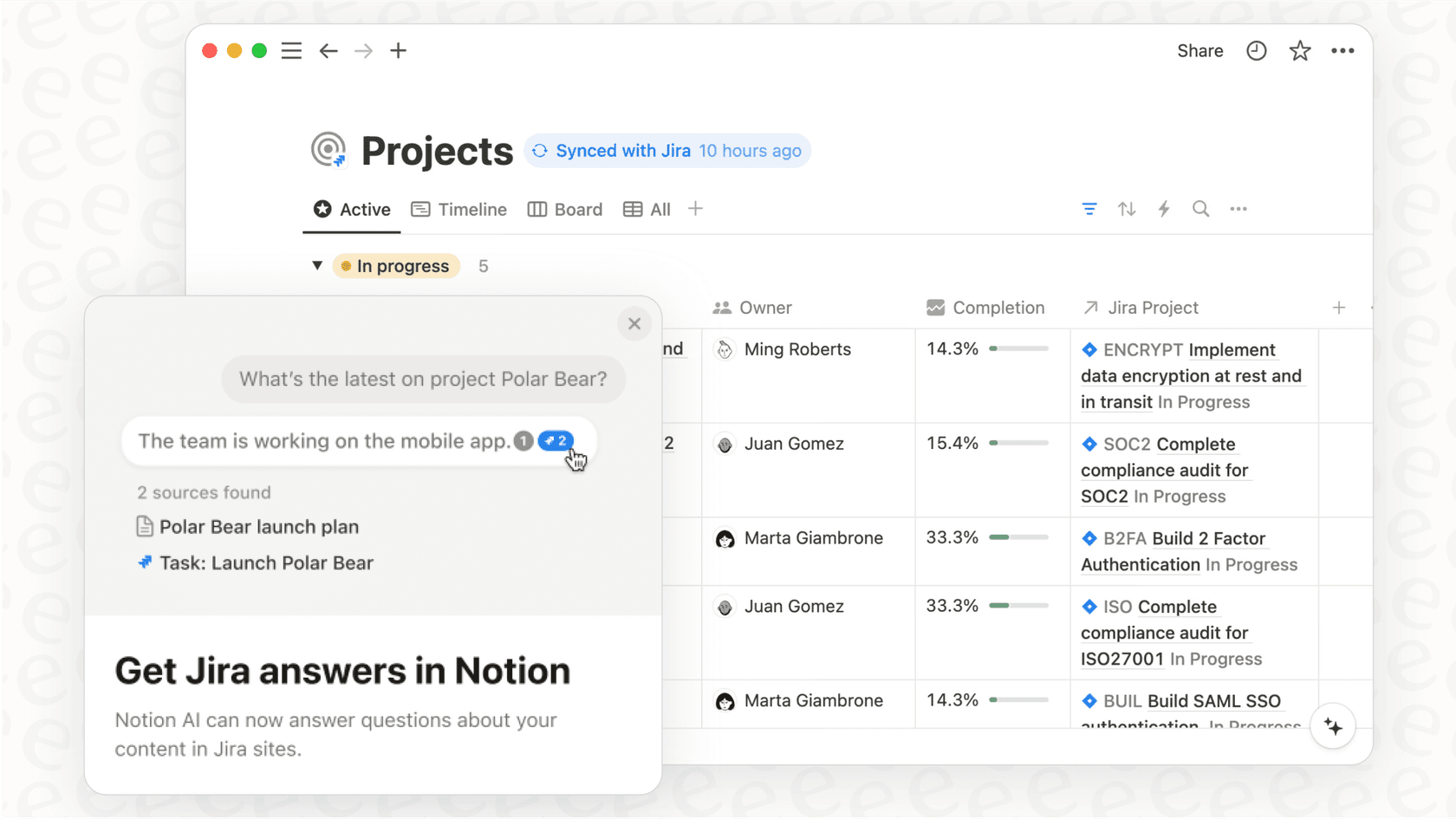Click the Share button

(1199, 50)
